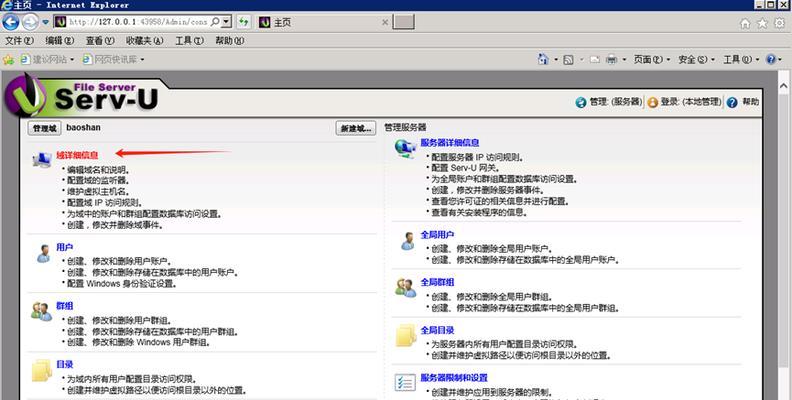Open the address bar autocomplete dropdown
Image resolution: width=792 pixels, height=400 pixels.
pyautogui.click(x=226, y=22)
